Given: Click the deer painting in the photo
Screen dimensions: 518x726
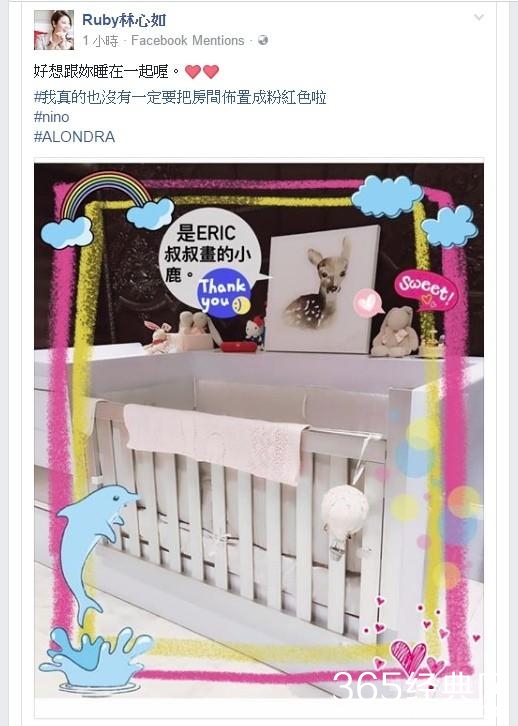Looking at the screenshot, I should coord(323,289).
